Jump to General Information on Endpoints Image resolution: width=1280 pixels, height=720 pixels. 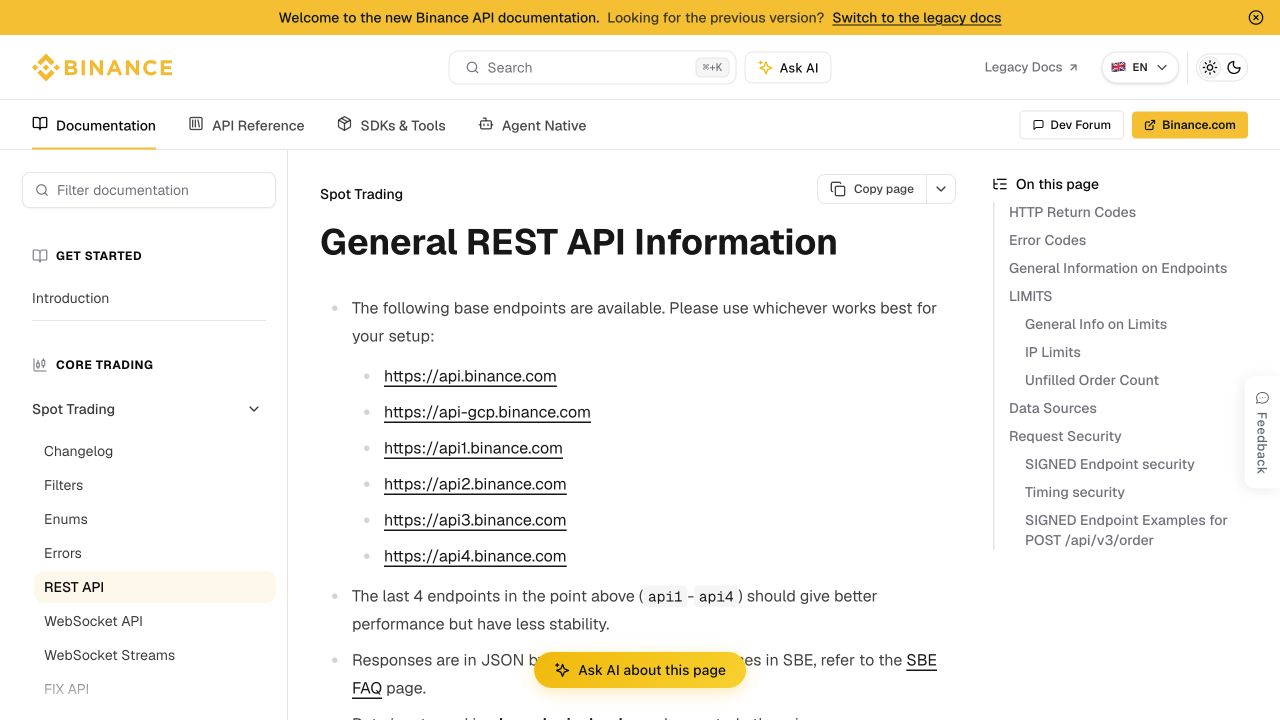pyautogui.click(x=1118, y=268)
